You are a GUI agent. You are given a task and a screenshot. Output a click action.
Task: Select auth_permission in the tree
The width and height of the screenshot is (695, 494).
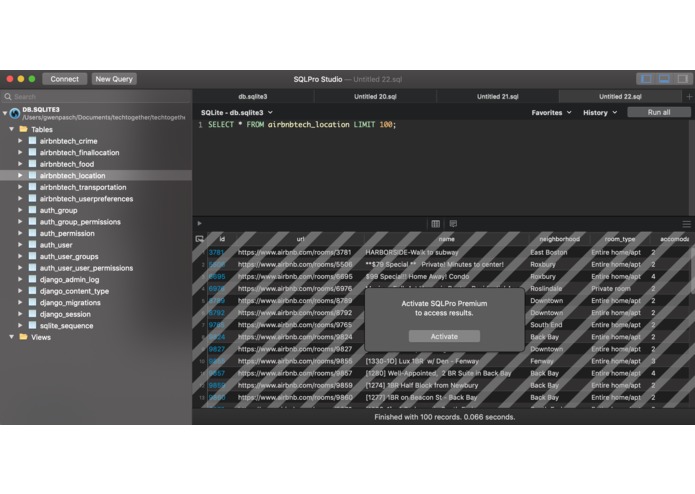click(67, 233)
